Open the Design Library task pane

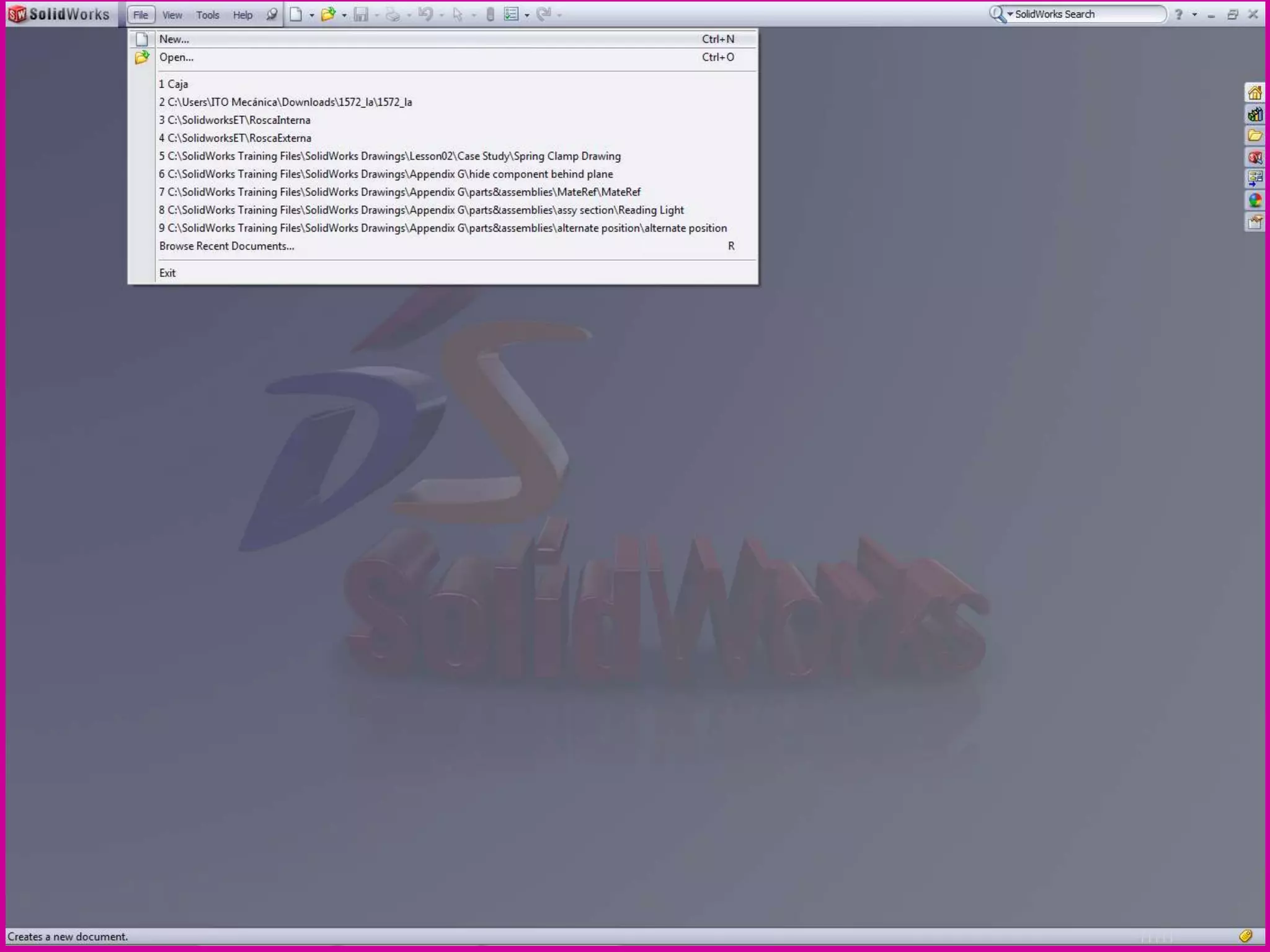point(1254,115)
